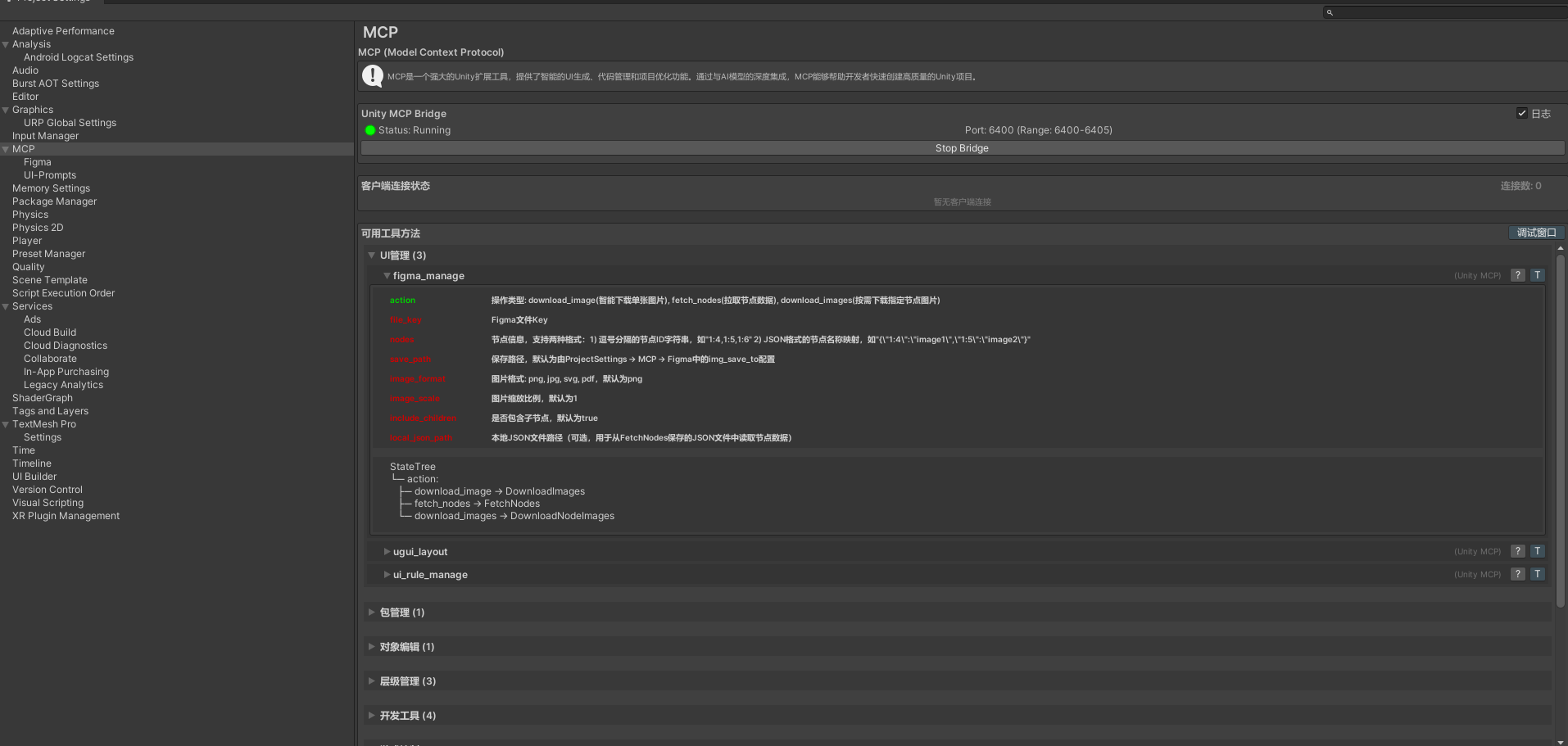
Task: Collapse the Graphics sidebar arrow
Action: [x=6, y=110]
